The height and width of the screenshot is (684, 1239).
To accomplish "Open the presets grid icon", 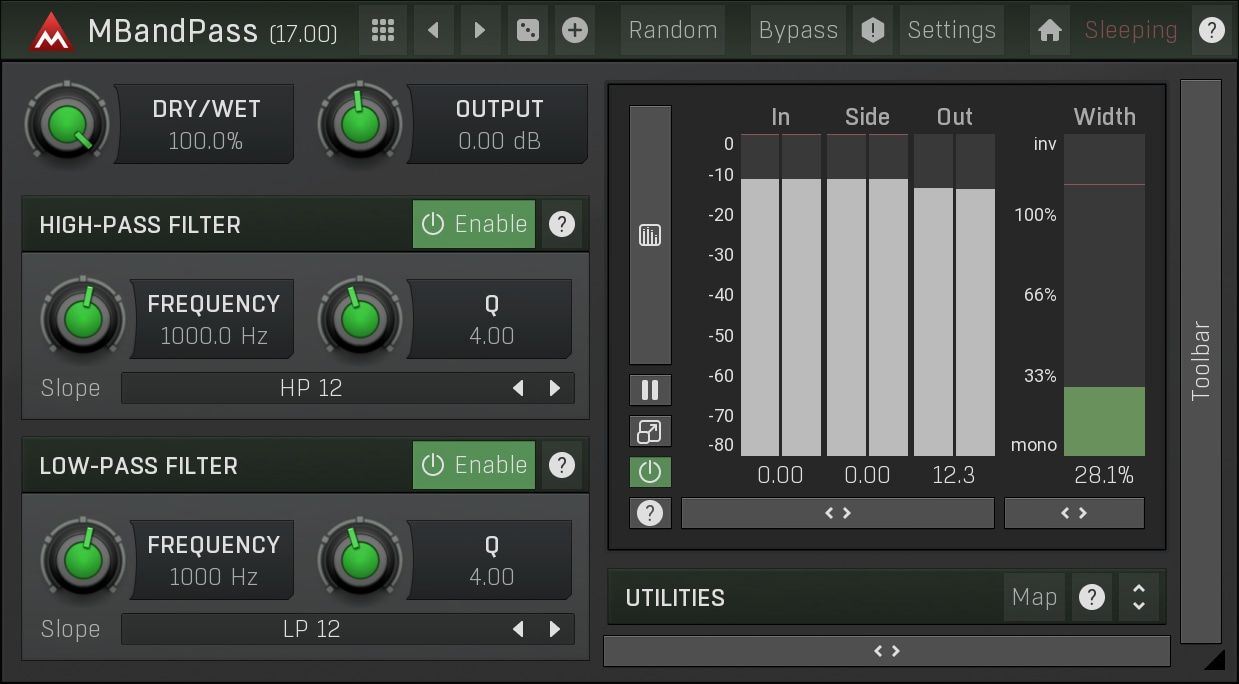I will tap(382, 30).
